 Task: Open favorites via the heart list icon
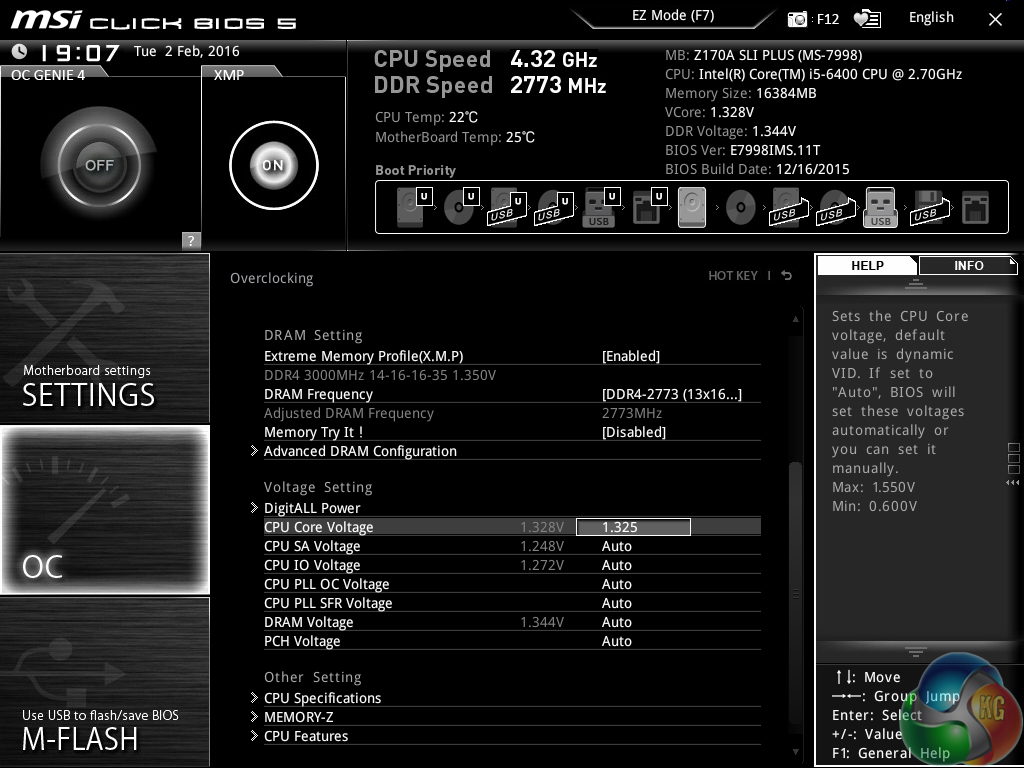click(867, 19)
